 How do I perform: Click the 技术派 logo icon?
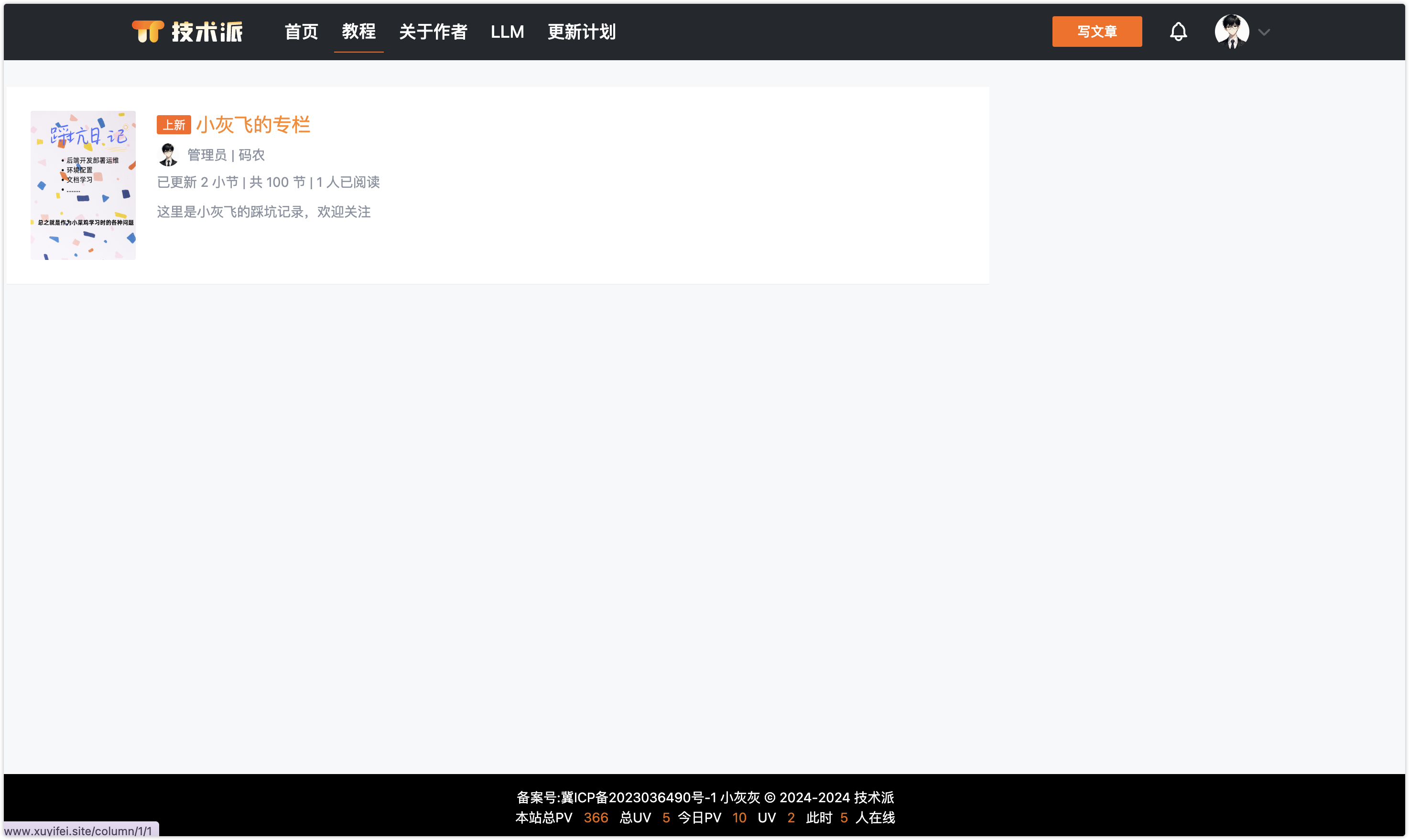click(148, 31)
